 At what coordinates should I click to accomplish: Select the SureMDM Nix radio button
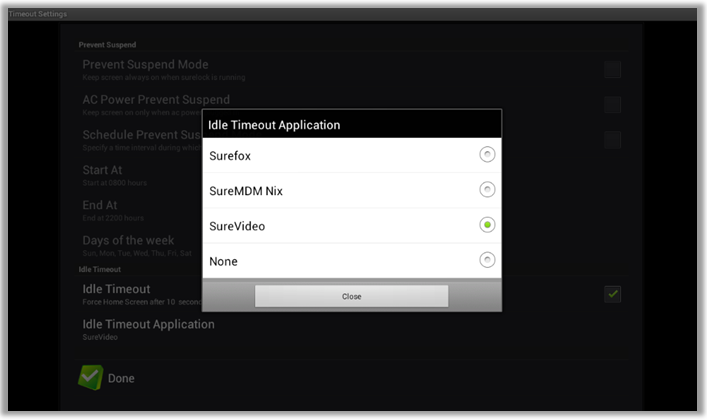pos(487,189)
